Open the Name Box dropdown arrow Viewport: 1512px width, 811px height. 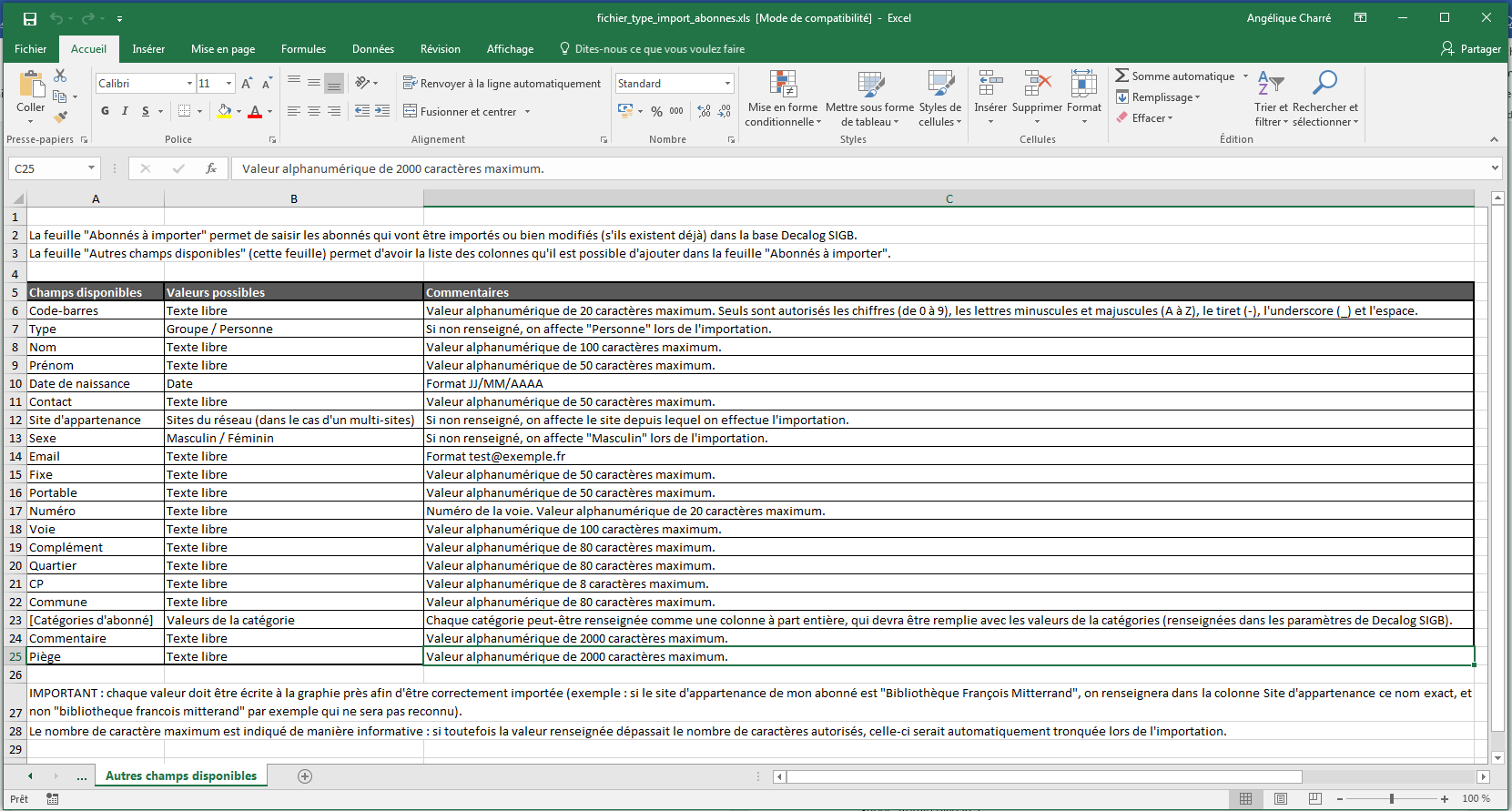pyautogui.click(x=91, y=168)
